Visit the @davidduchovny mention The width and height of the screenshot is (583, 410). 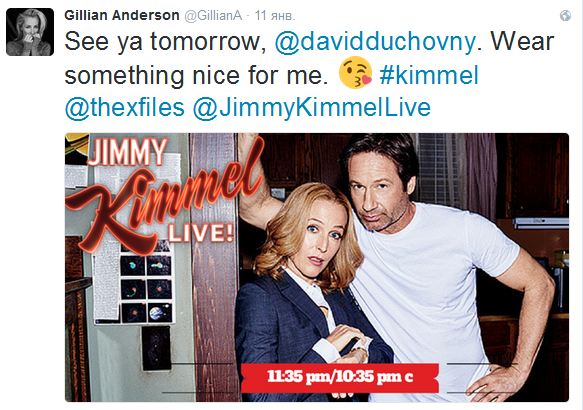coord(375,41)
